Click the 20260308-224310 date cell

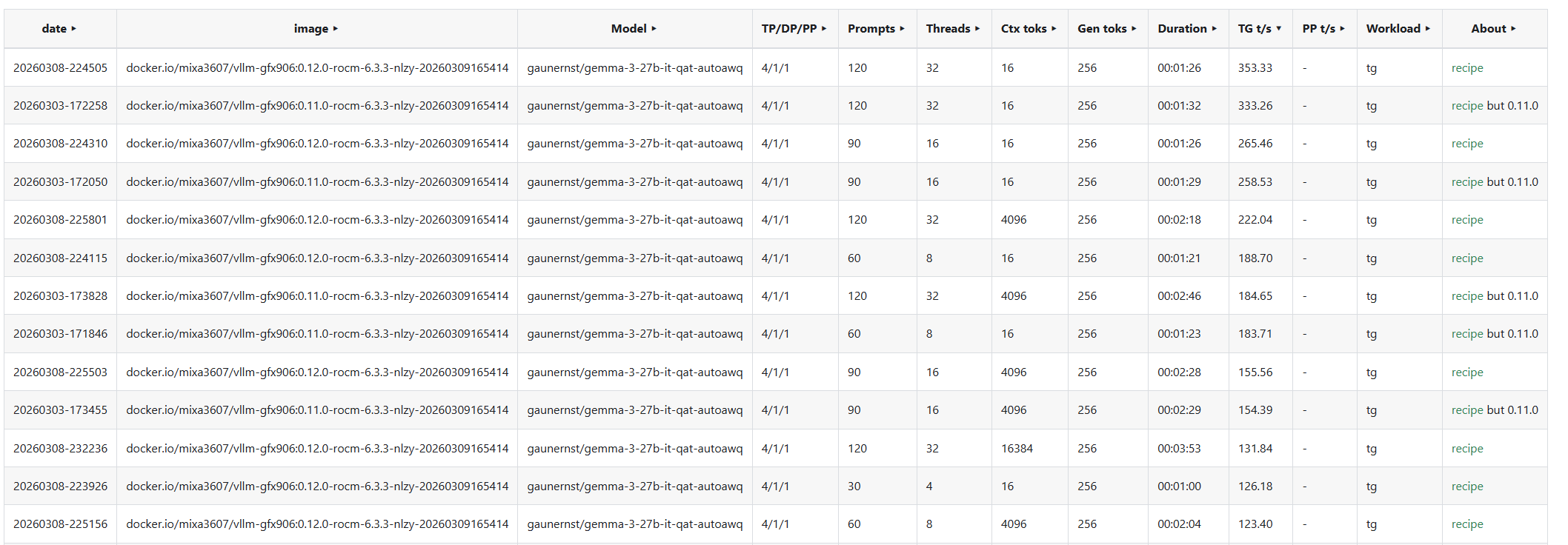(x=60, y=144)
